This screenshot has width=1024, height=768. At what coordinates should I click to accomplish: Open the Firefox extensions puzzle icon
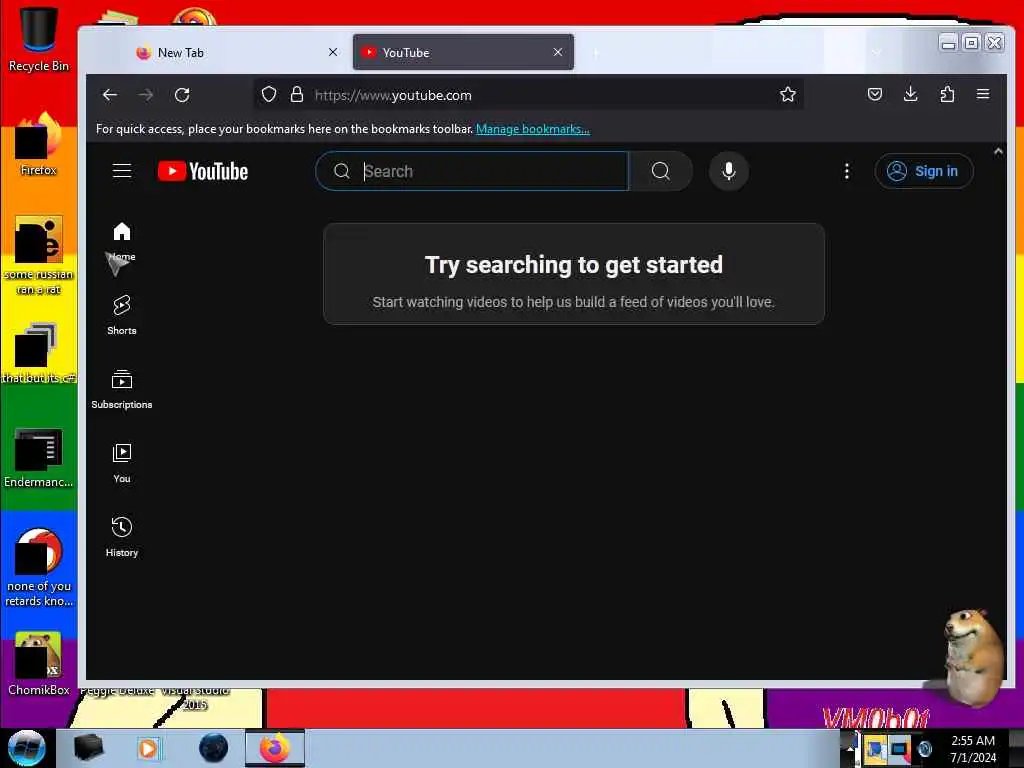[x=947, y=95]
